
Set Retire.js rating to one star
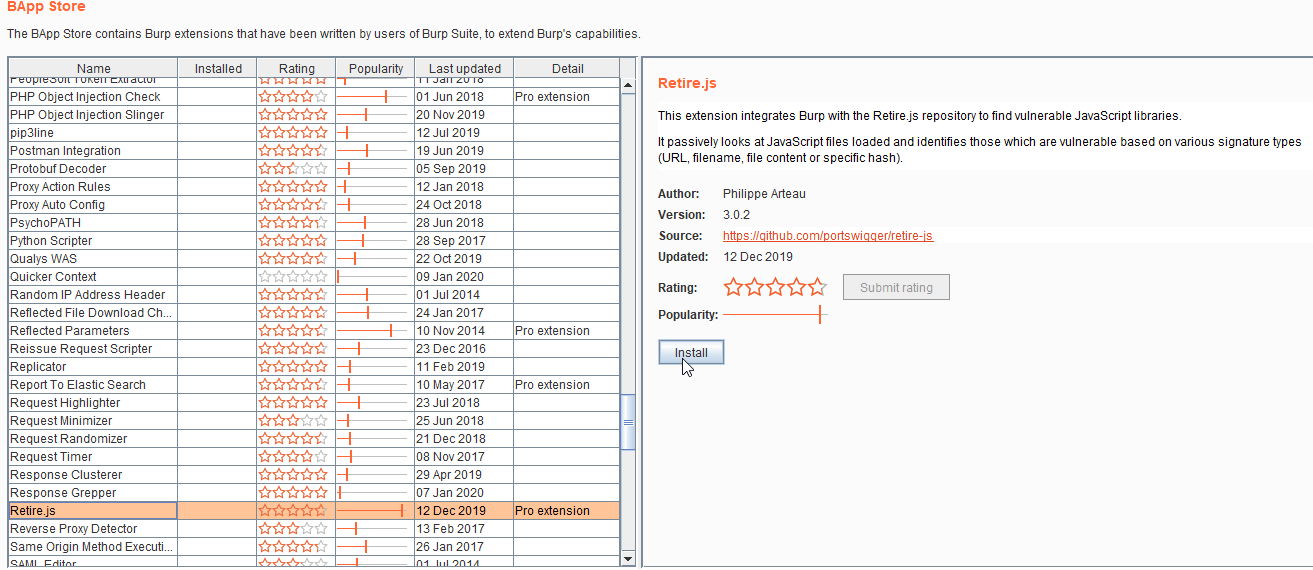(x=733, y=287)
